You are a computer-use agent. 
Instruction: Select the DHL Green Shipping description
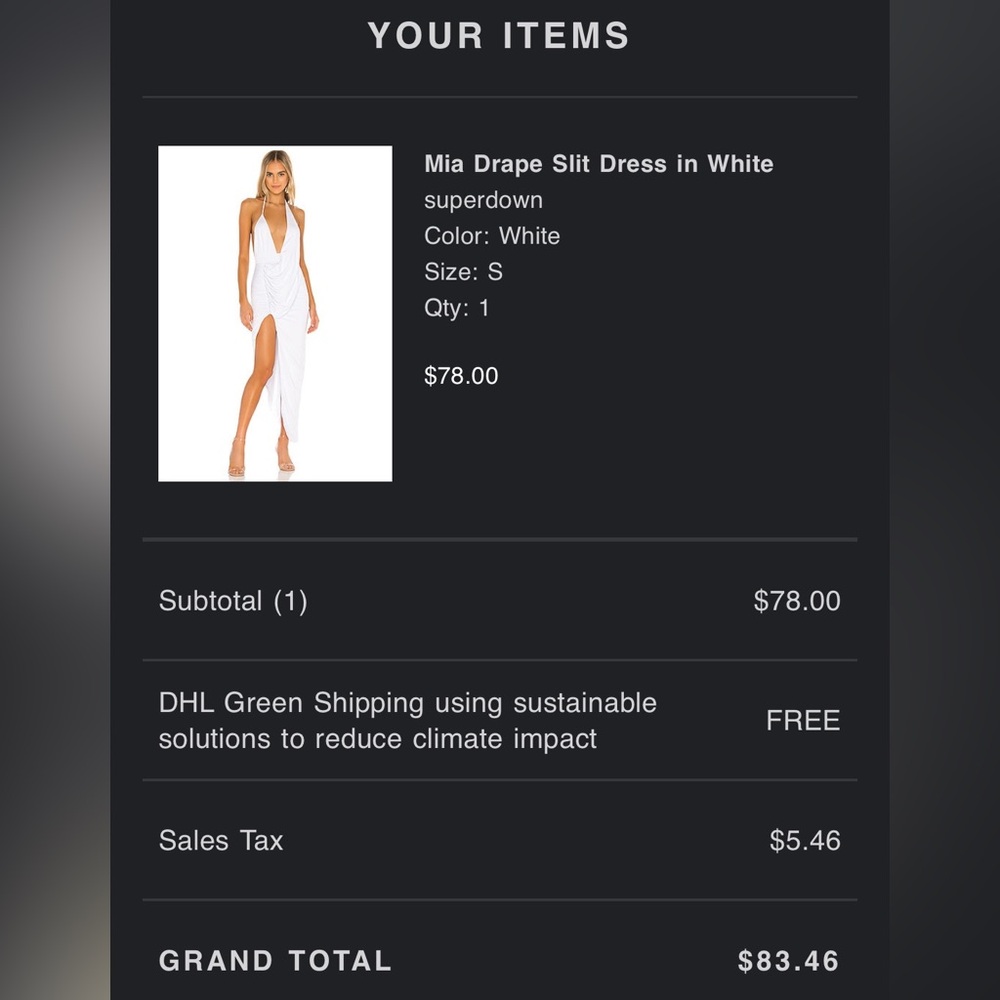click(x=408, y=721)
